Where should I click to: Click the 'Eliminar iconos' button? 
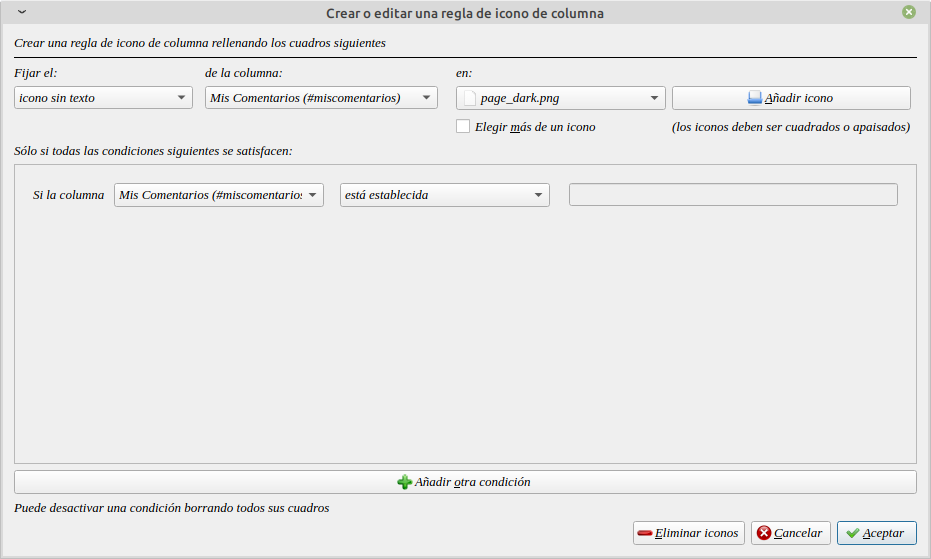(x=689, y=533)
